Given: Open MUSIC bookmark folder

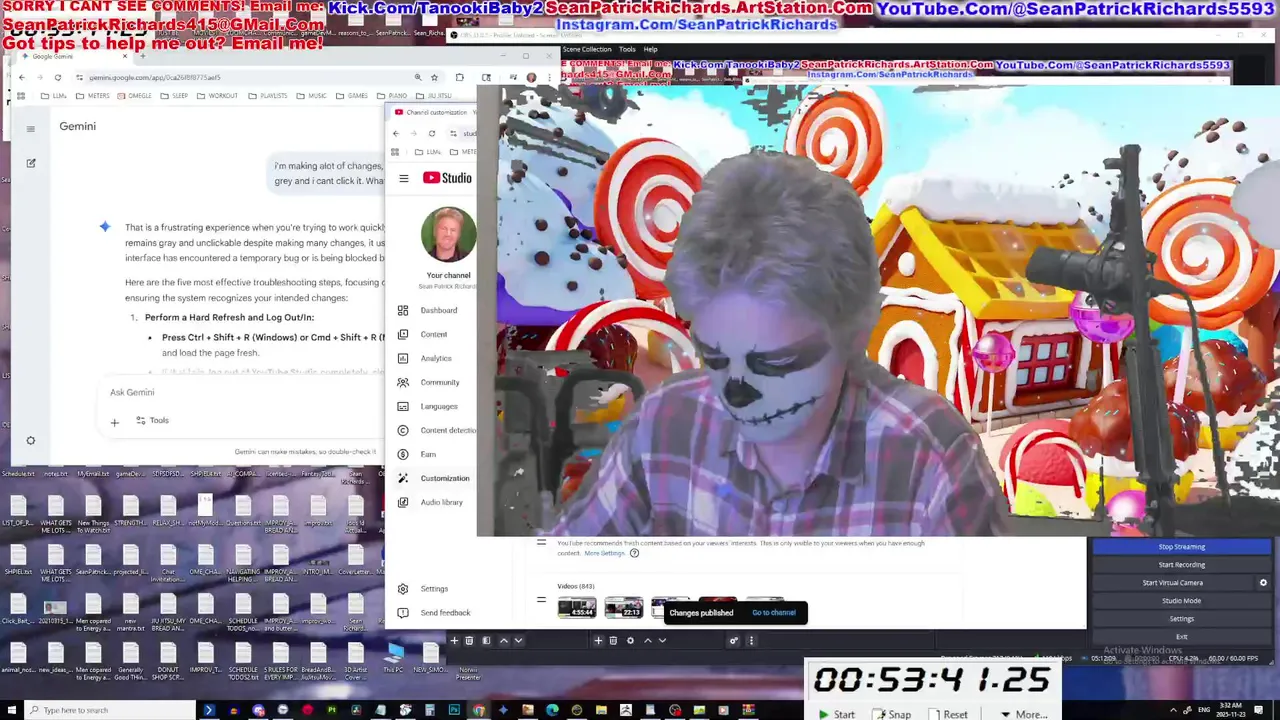Looking at the screenshot, I should (x=311, y=96).
